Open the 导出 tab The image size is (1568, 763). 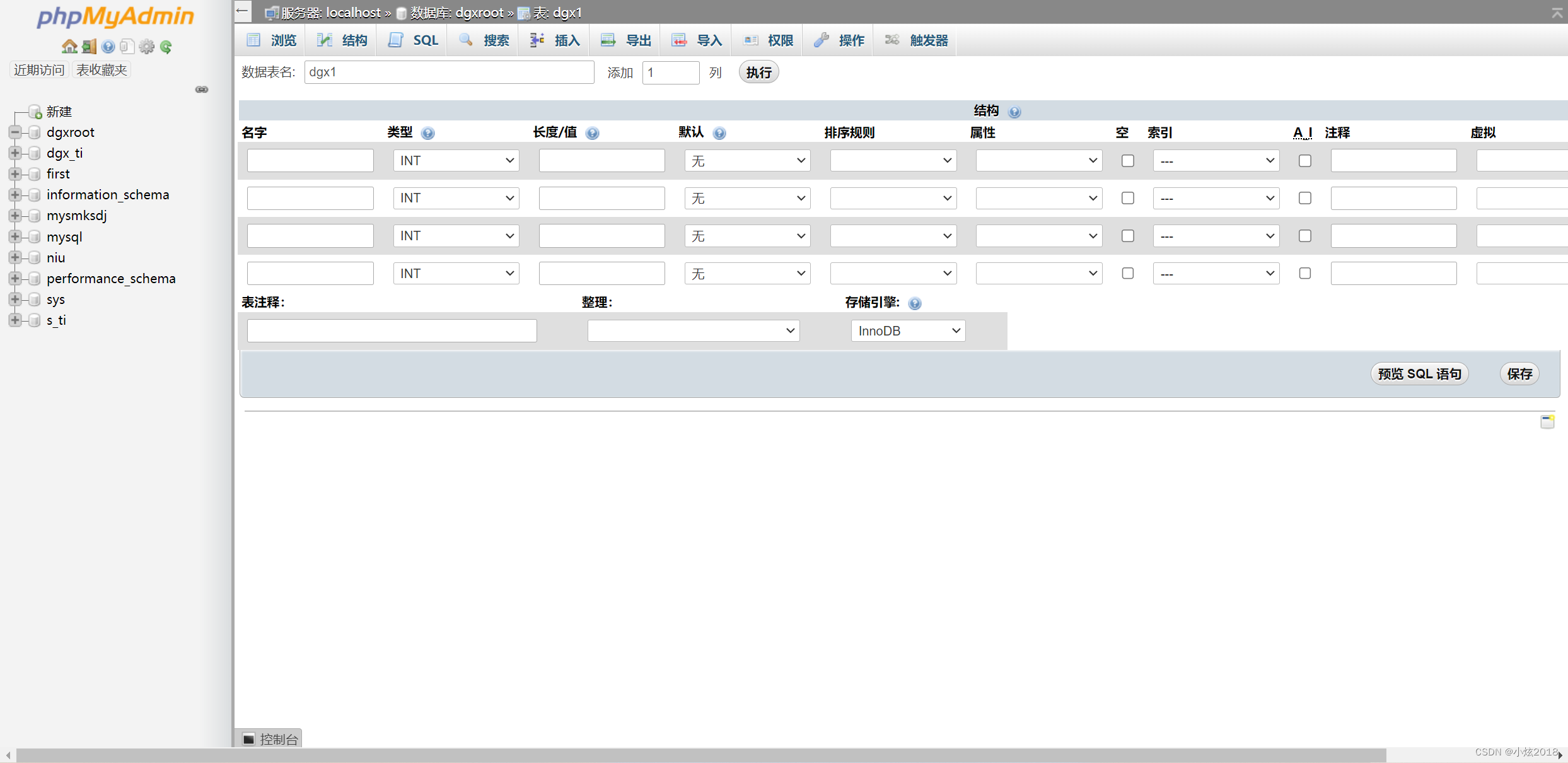626,40
